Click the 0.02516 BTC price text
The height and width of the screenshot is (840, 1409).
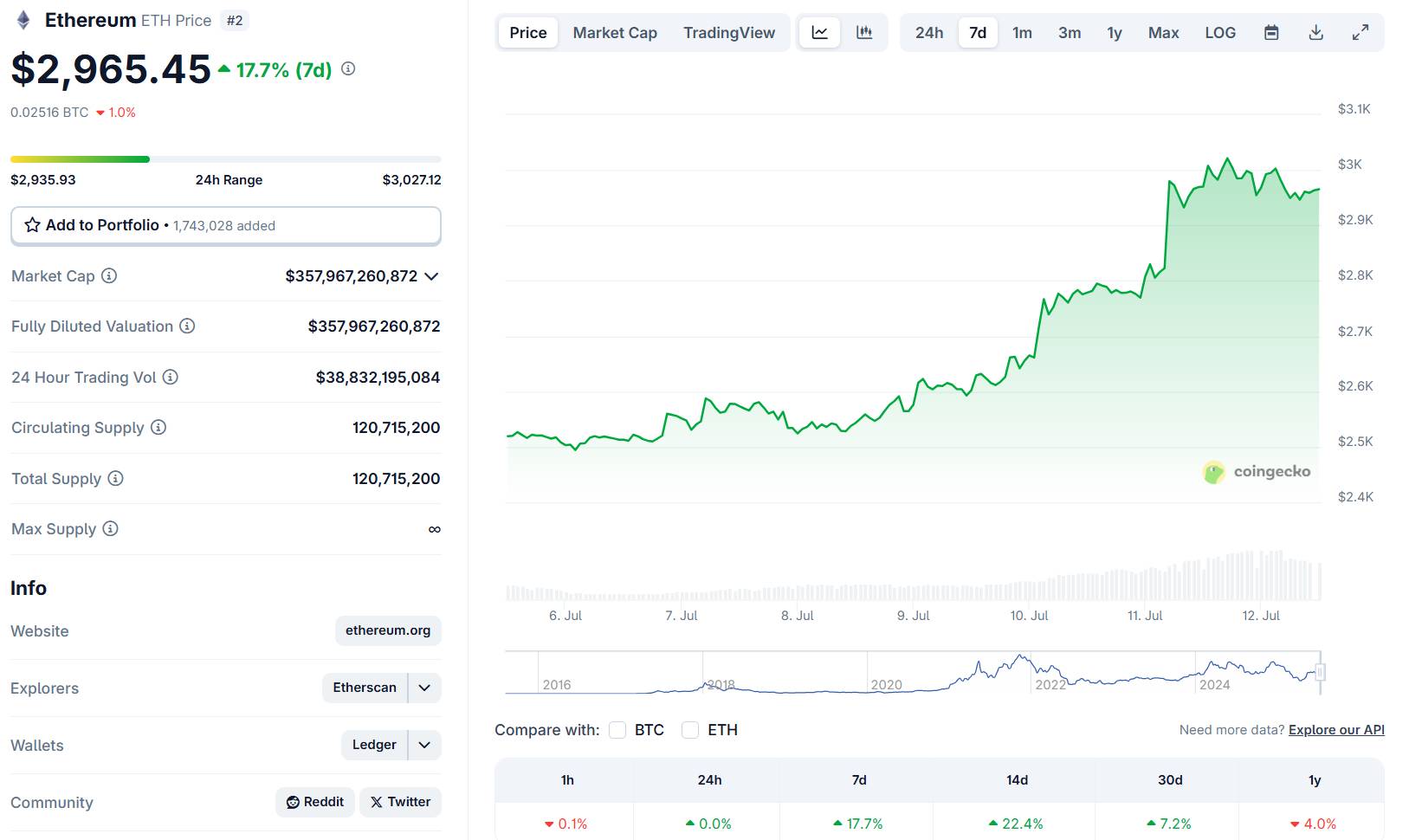(x=49, y=113)
